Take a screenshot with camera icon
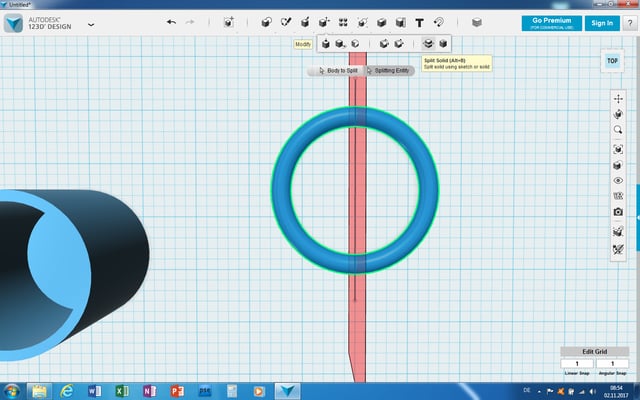 point(618,212)
